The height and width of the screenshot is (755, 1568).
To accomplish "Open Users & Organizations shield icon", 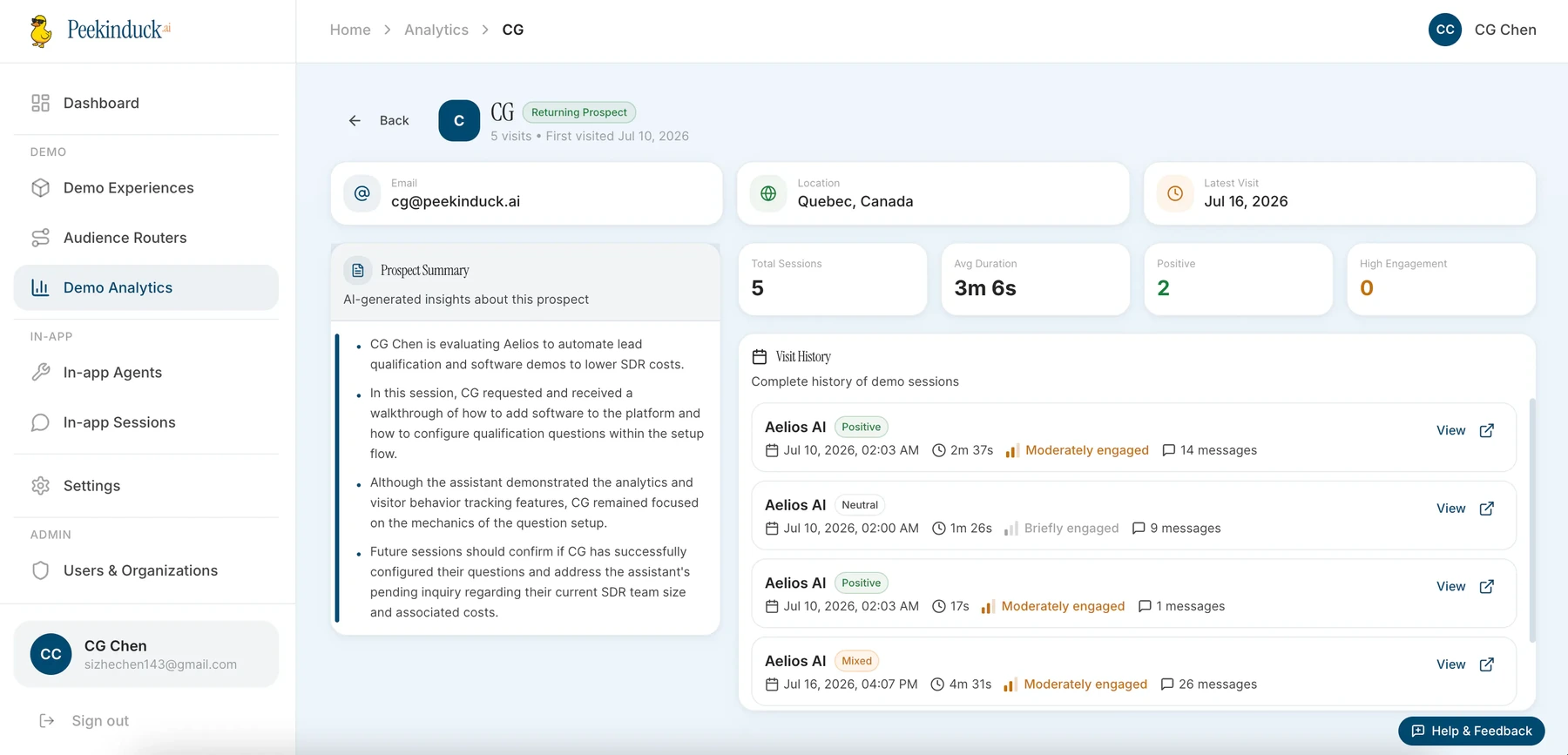I will pyautogui.click(x=40, y=570).
